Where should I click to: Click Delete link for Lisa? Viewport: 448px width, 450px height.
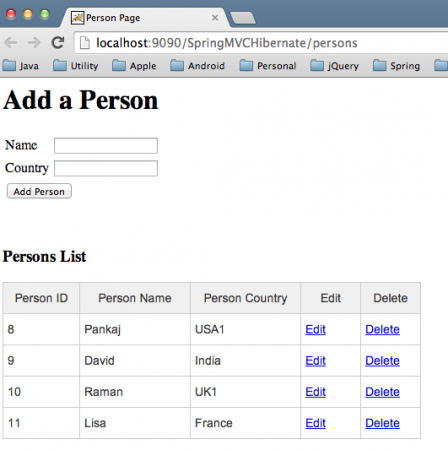pos(382,423)
